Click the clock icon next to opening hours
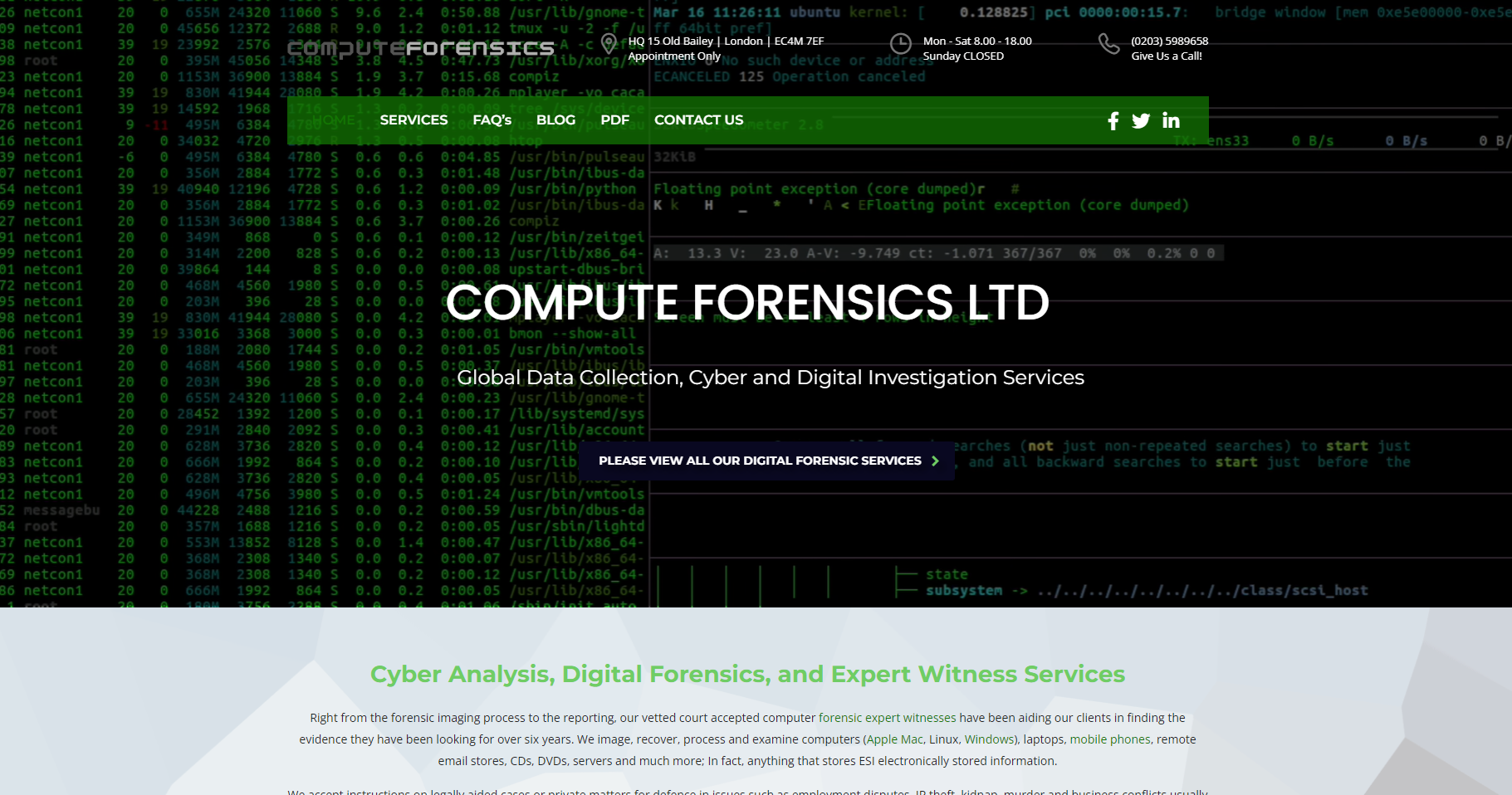The image size is (1512, 795). [902, 44]
